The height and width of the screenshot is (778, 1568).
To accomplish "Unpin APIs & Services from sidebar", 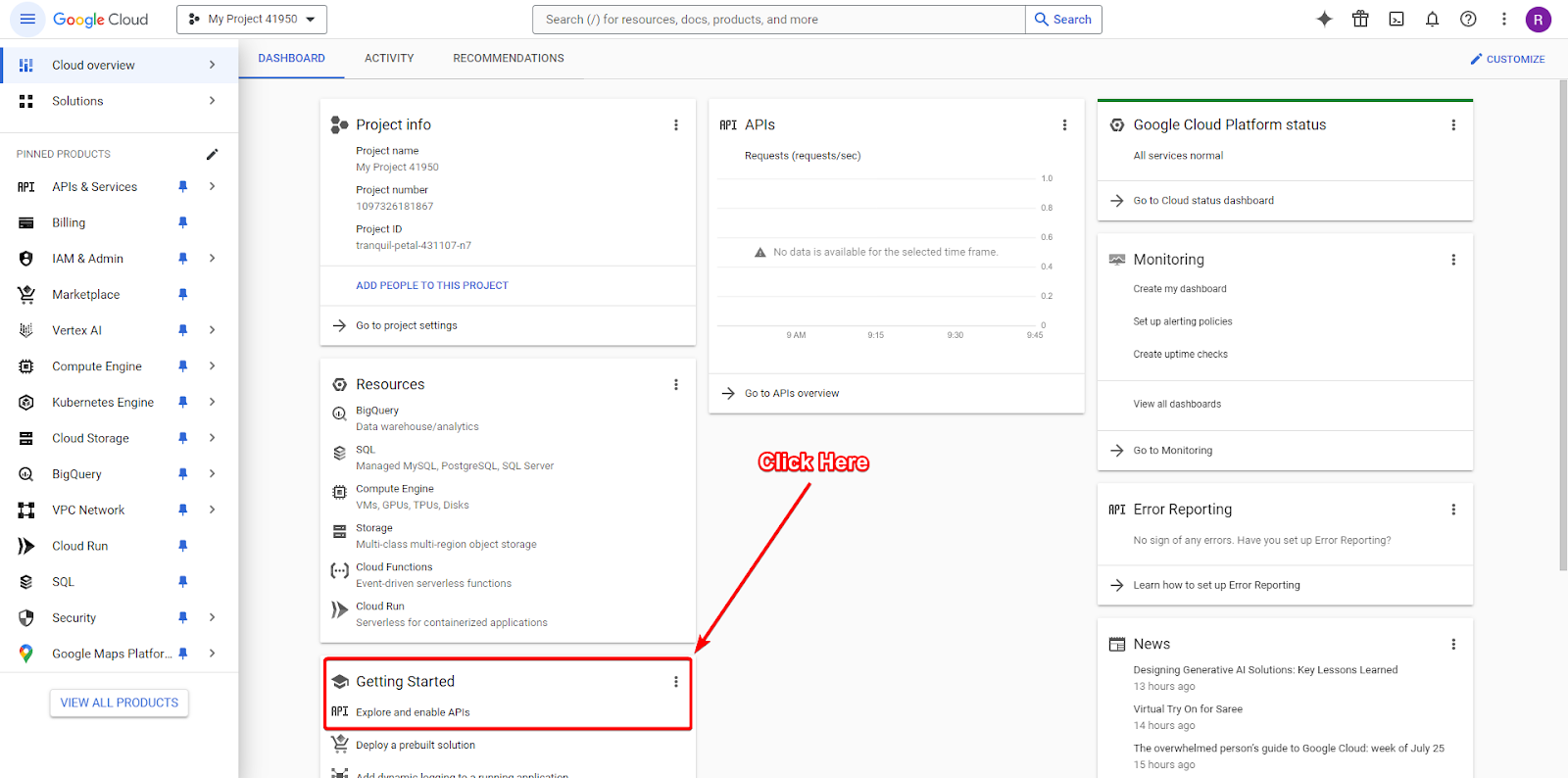I will [182, 186].
